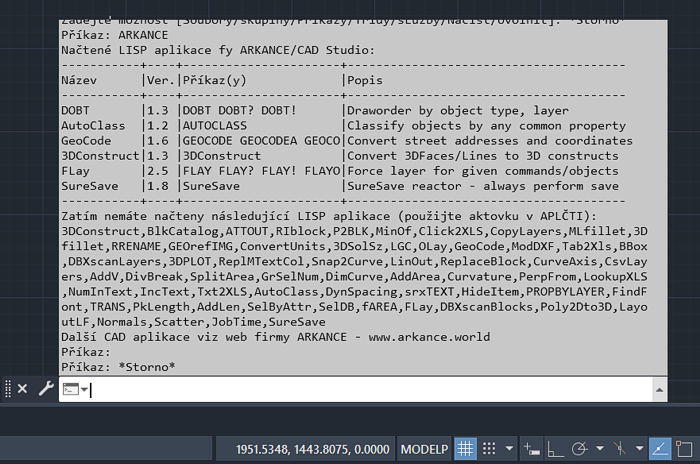The width and height of the screenshot is (700, 464).
Task: Toggle drawing grid display
Action: pos(465,449)
